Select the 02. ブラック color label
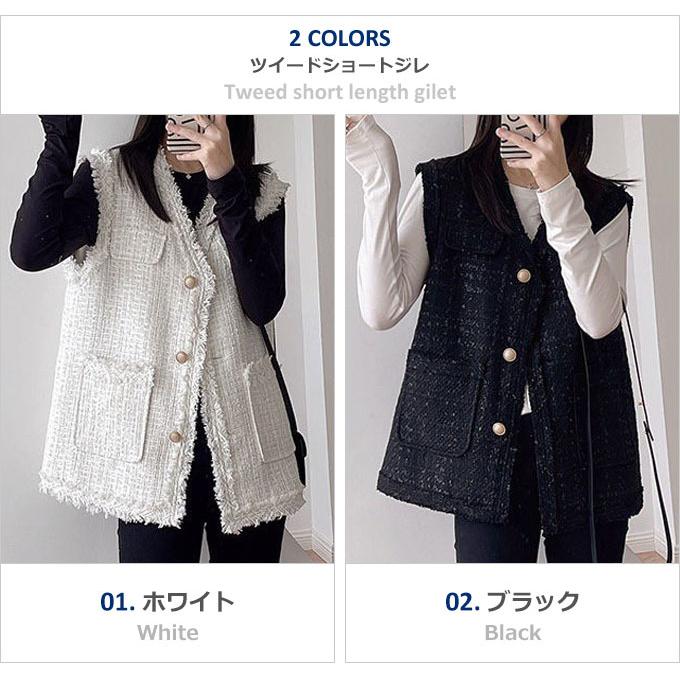 tap(513, 601)
